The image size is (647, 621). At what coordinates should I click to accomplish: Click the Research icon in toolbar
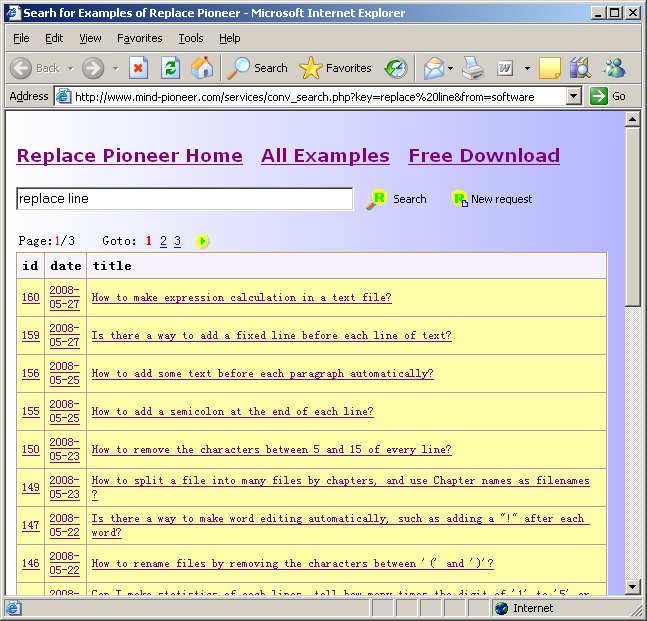tap(580, 68)
